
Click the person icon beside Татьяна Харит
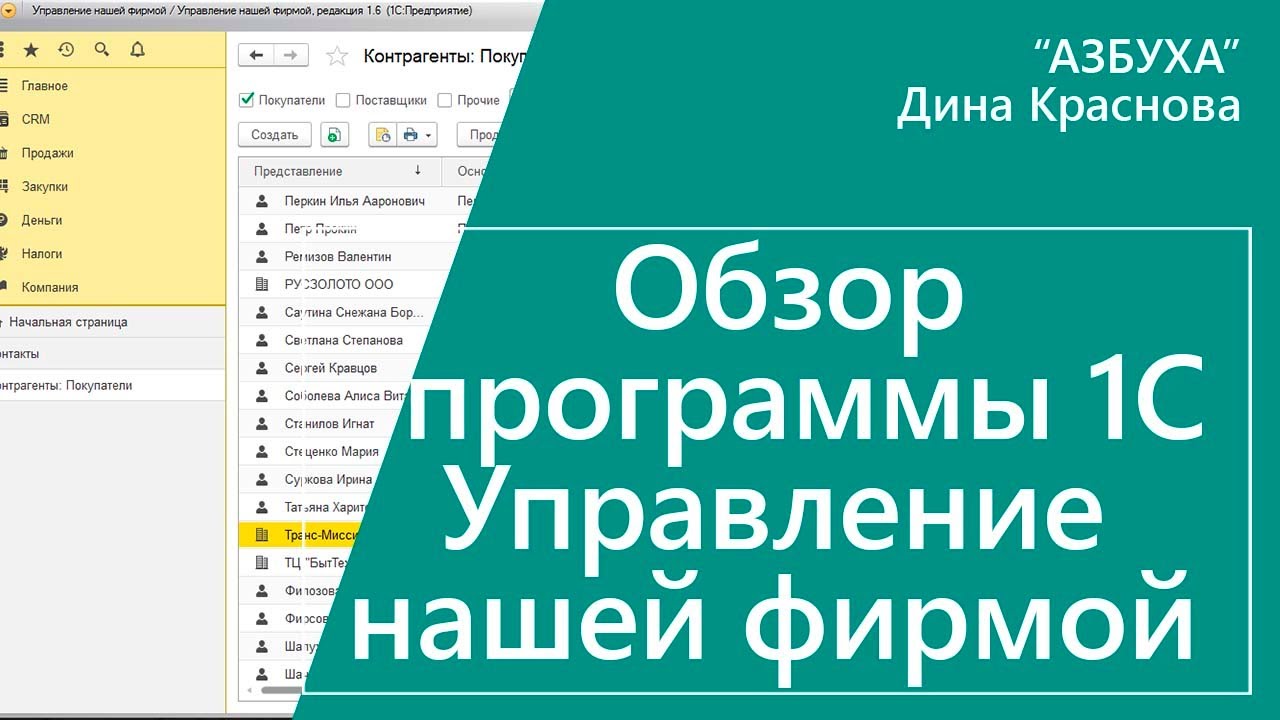(262, 508)
